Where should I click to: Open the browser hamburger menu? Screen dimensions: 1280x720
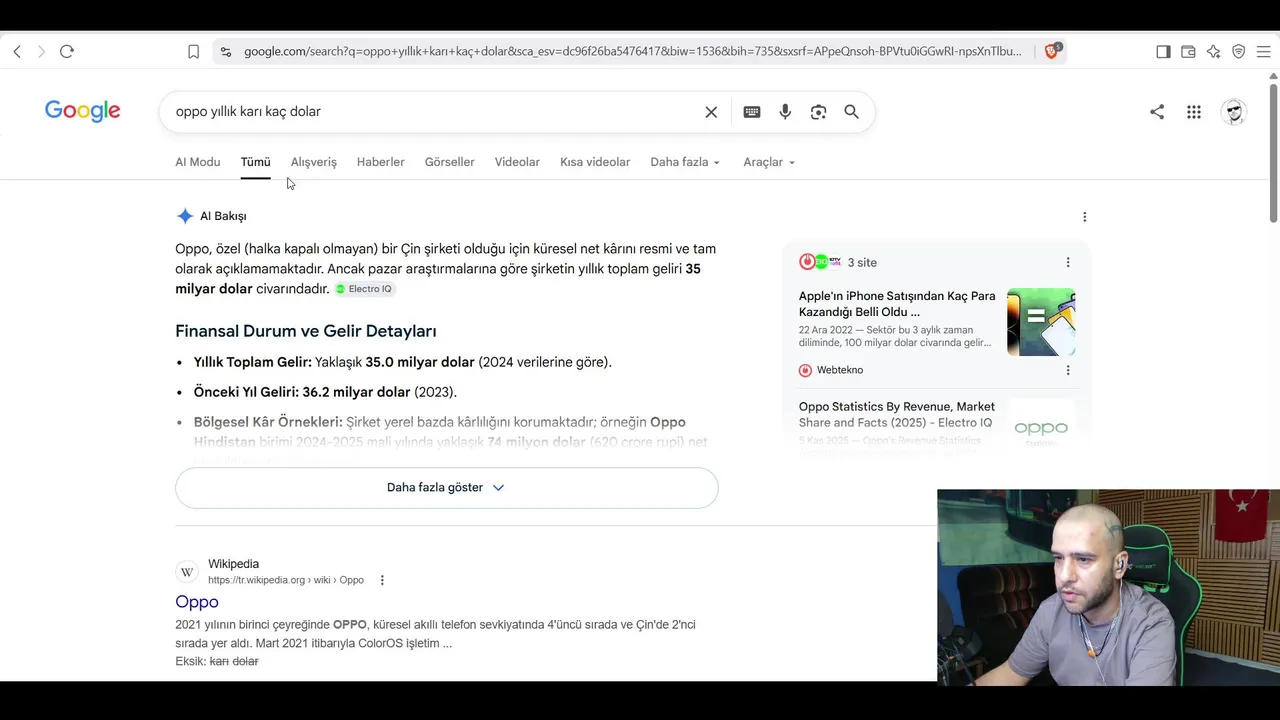click(x=1263, y=52)
